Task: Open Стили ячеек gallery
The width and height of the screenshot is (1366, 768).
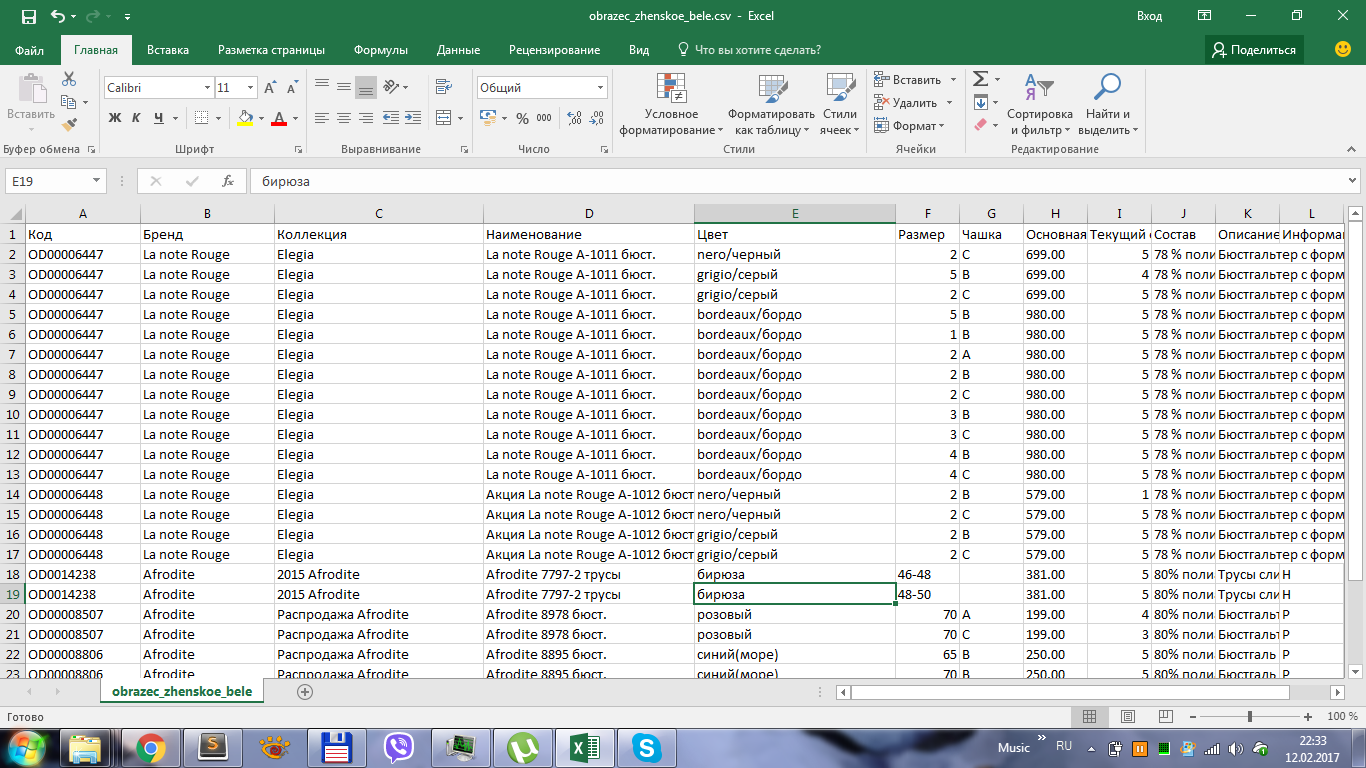Action: (840, 105)
